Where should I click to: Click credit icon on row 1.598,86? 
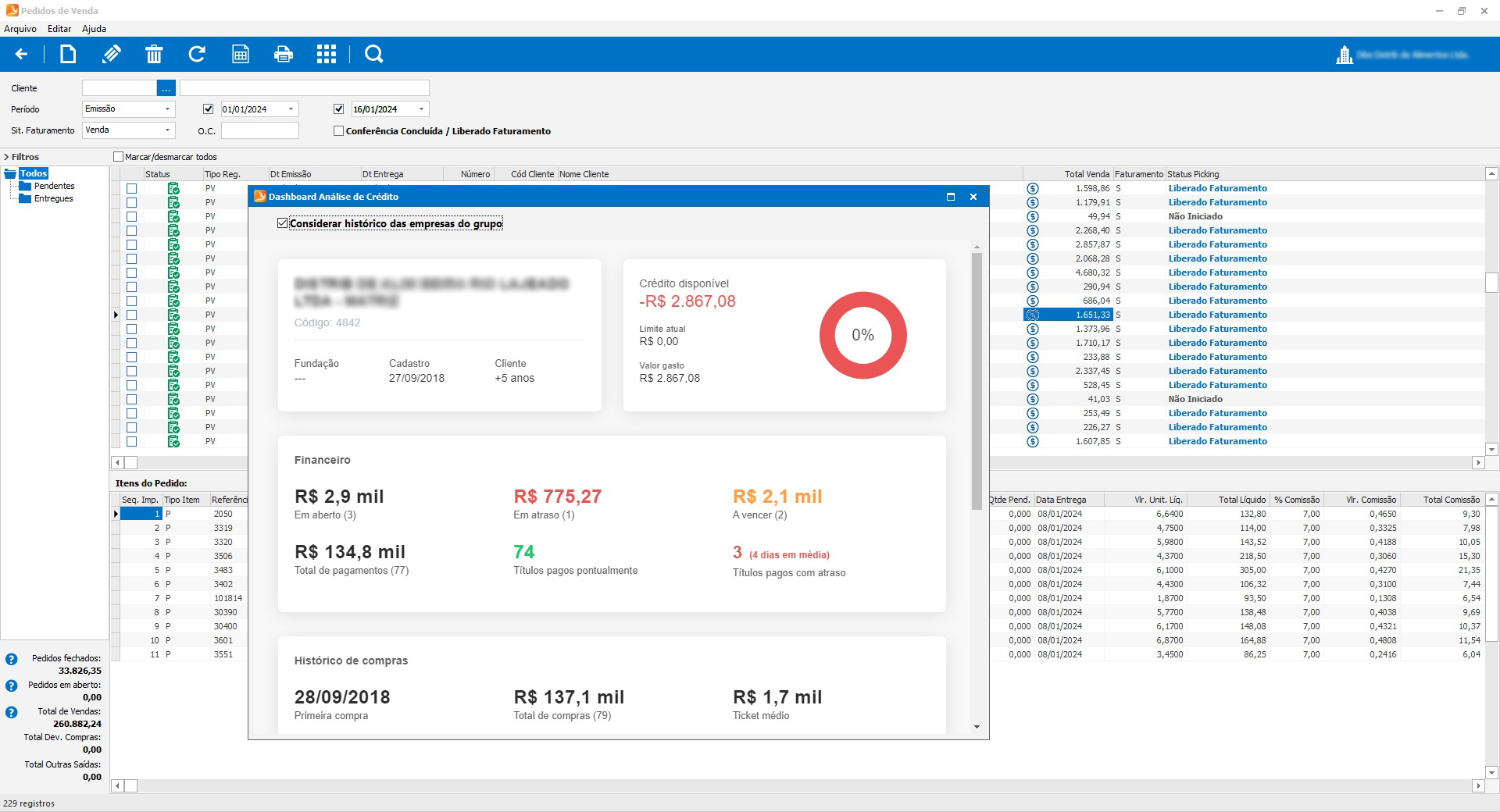(x=1033, y=188)
